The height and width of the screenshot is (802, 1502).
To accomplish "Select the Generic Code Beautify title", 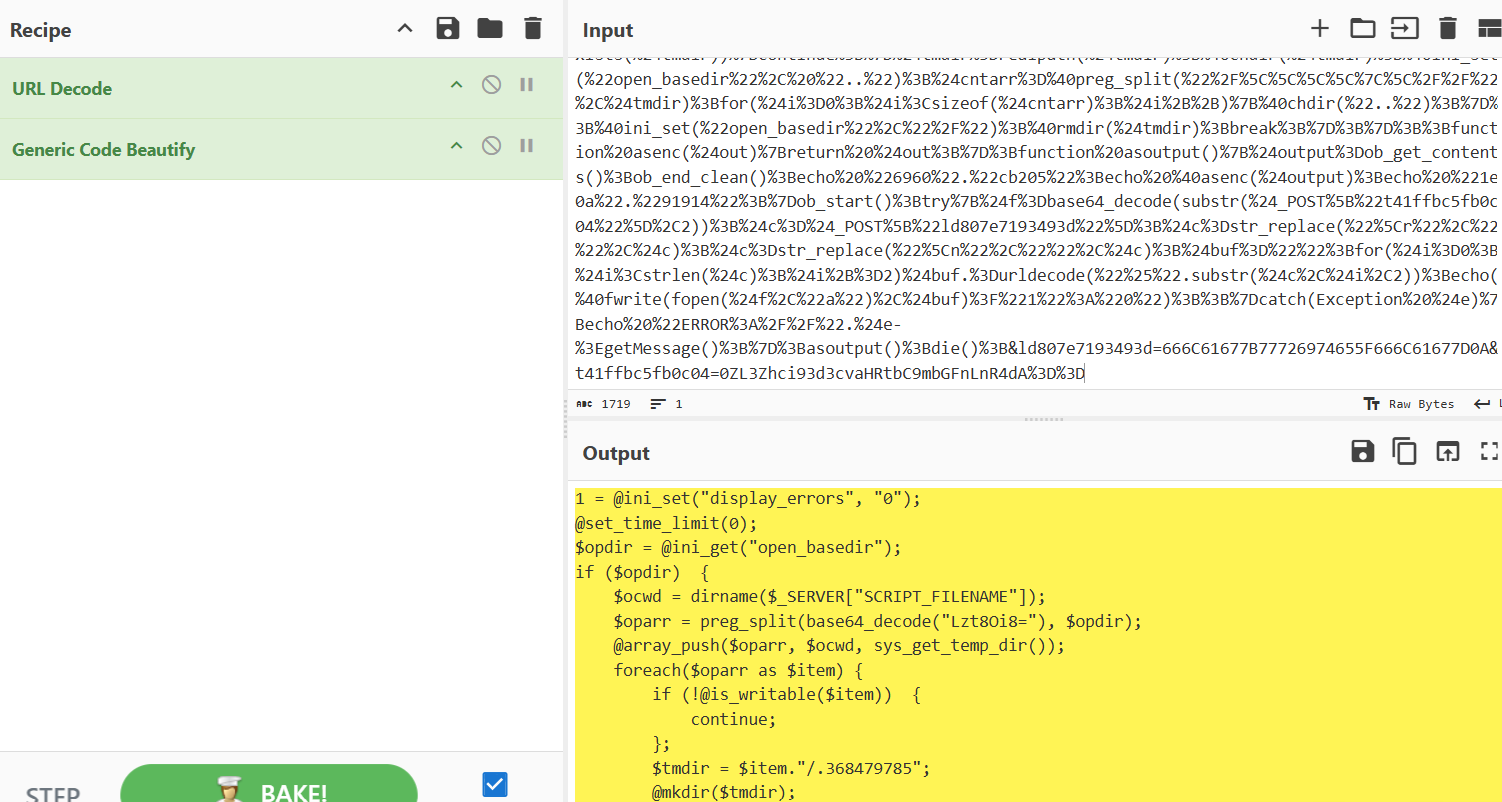I will (104, 150).
